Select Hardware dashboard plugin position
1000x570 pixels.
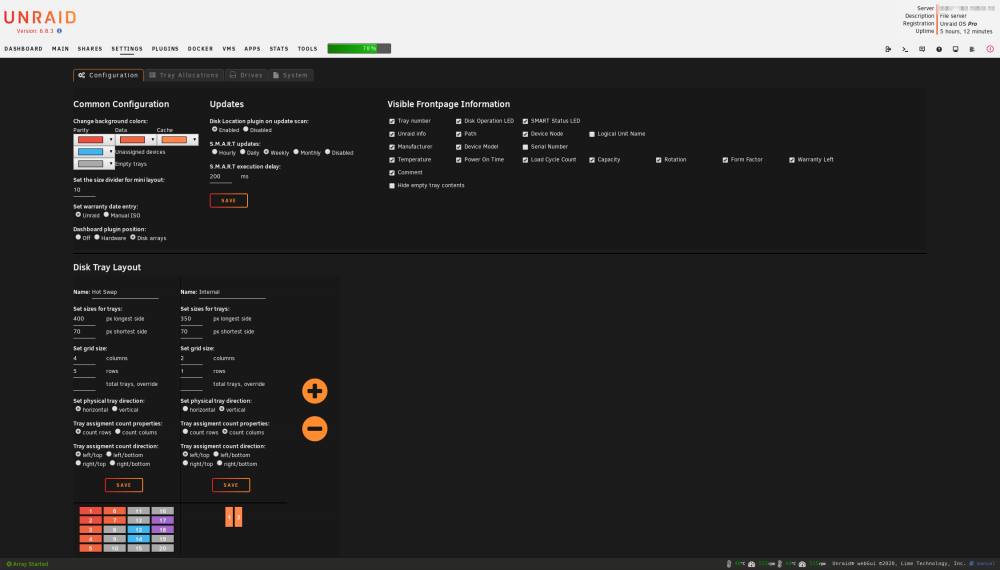pos(97,237)
